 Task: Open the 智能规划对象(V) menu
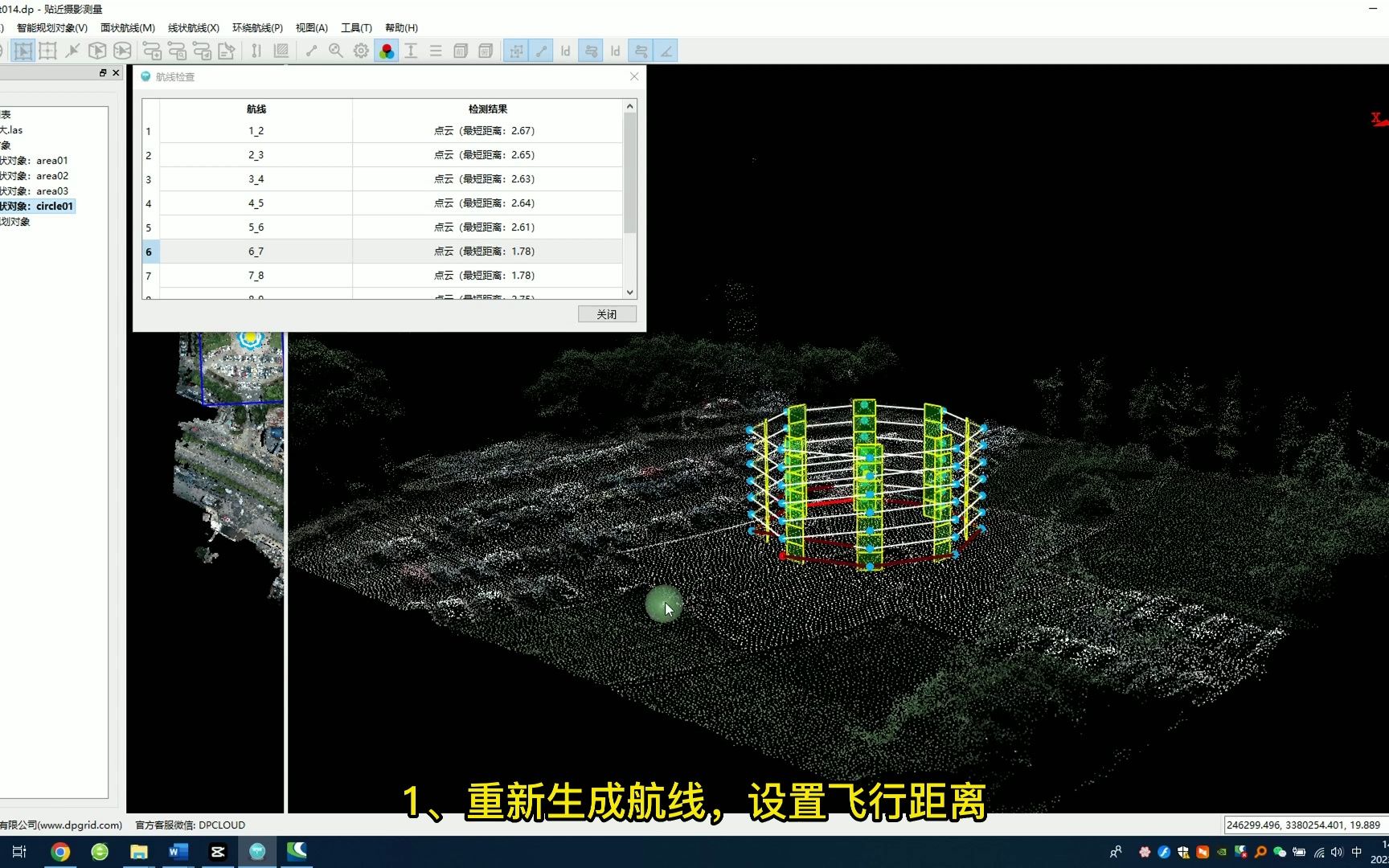pyautogui.click(x=52, y=27)
